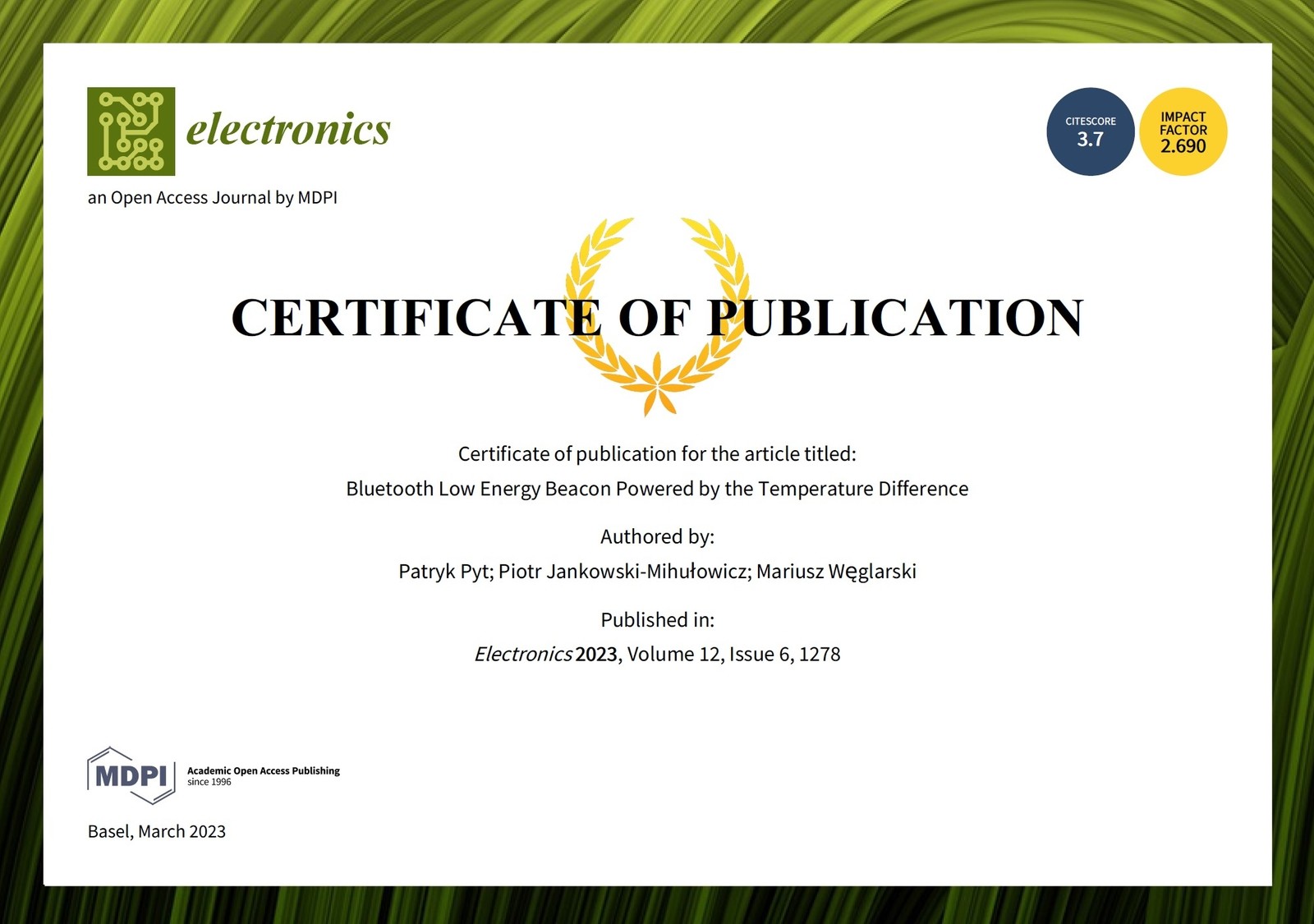This screenshot has height=924, width=1314.
Task: Click the 'Authored by:' label
Action: [657, 537]
